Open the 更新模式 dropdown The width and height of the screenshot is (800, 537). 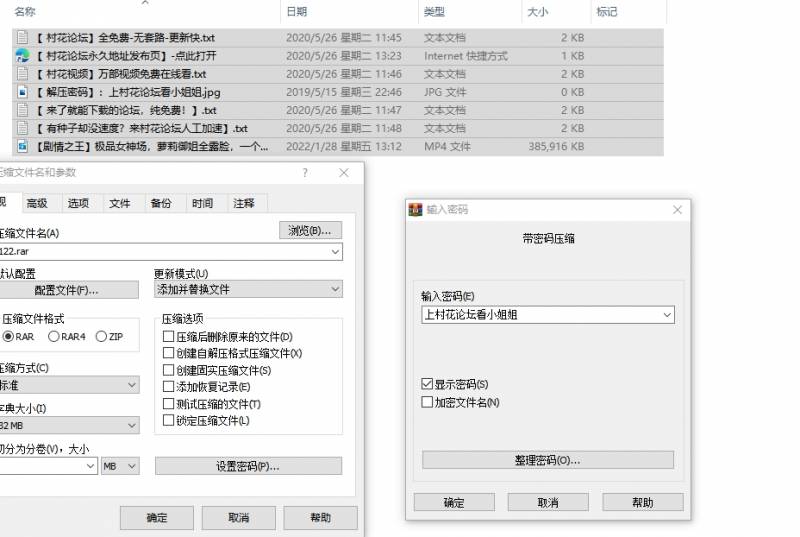248,289
